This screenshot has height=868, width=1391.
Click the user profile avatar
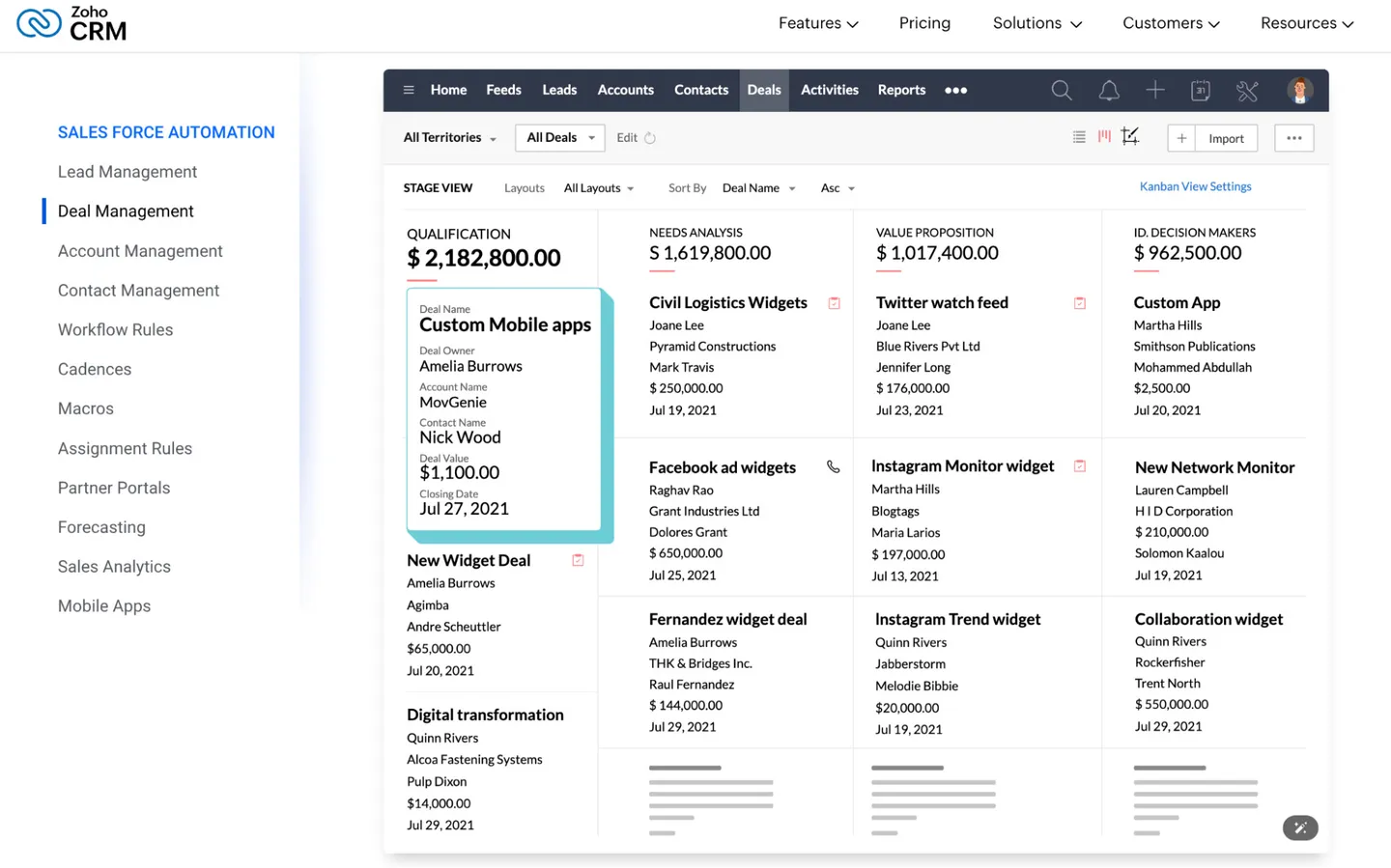(1299, 90)
